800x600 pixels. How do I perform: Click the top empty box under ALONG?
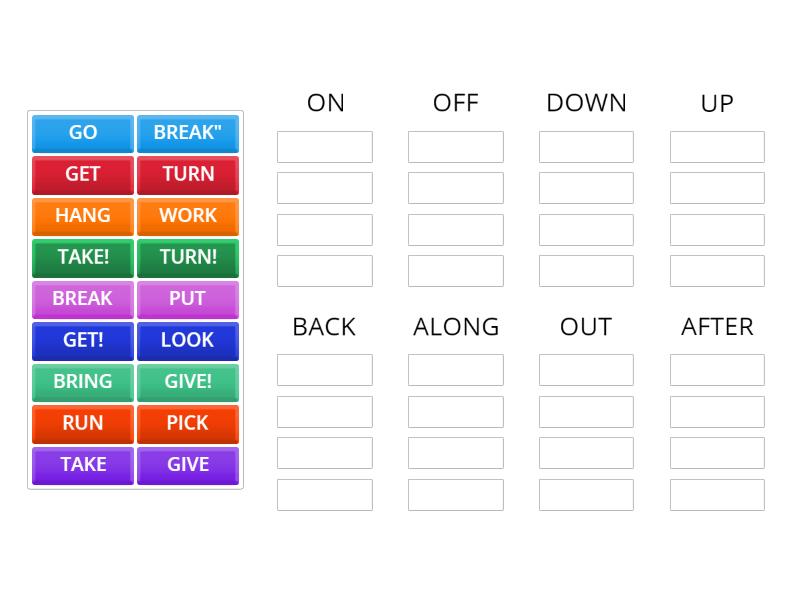[455, 370]
